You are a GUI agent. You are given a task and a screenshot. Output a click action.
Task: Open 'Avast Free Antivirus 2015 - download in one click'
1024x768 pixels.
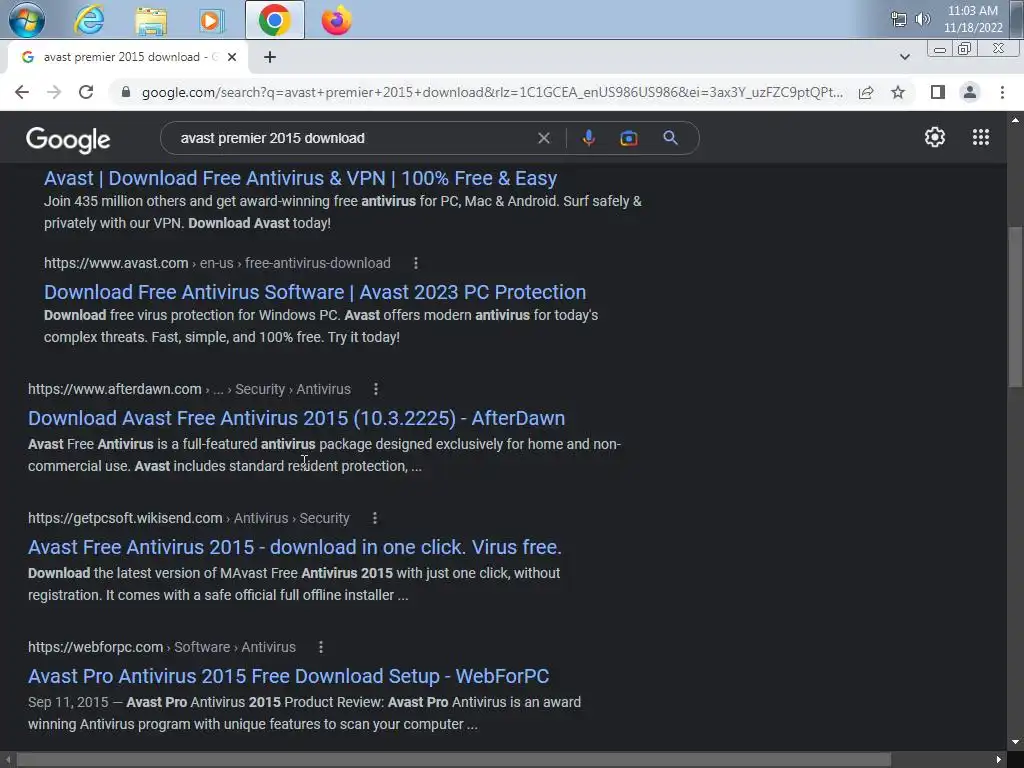(x=295, y=547)
